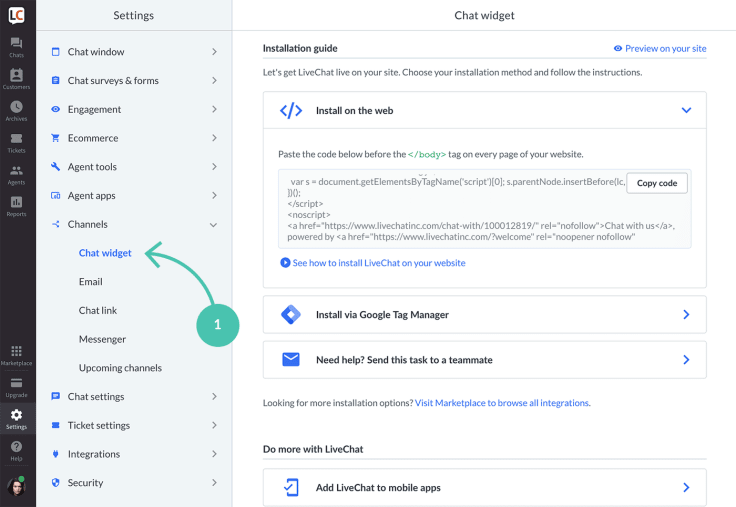736x507 pixels.
Task: Collapse the Install on the web panel
Action: tap(686, 110)
